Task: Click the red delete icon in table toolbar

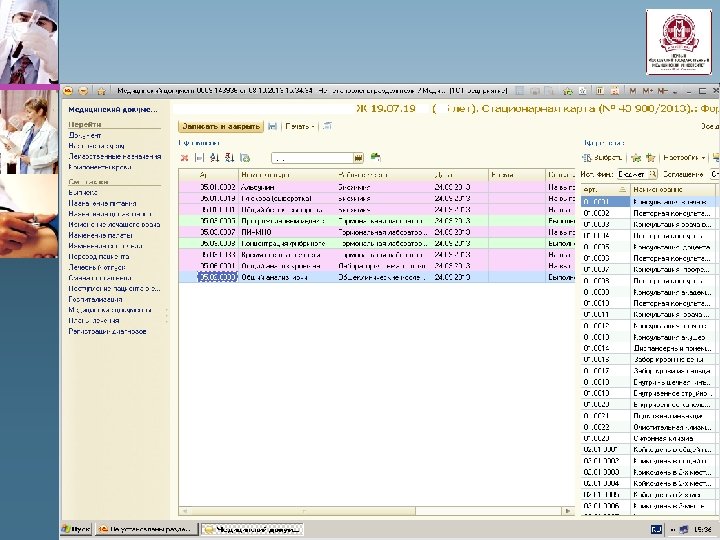Action: (184, 157)
